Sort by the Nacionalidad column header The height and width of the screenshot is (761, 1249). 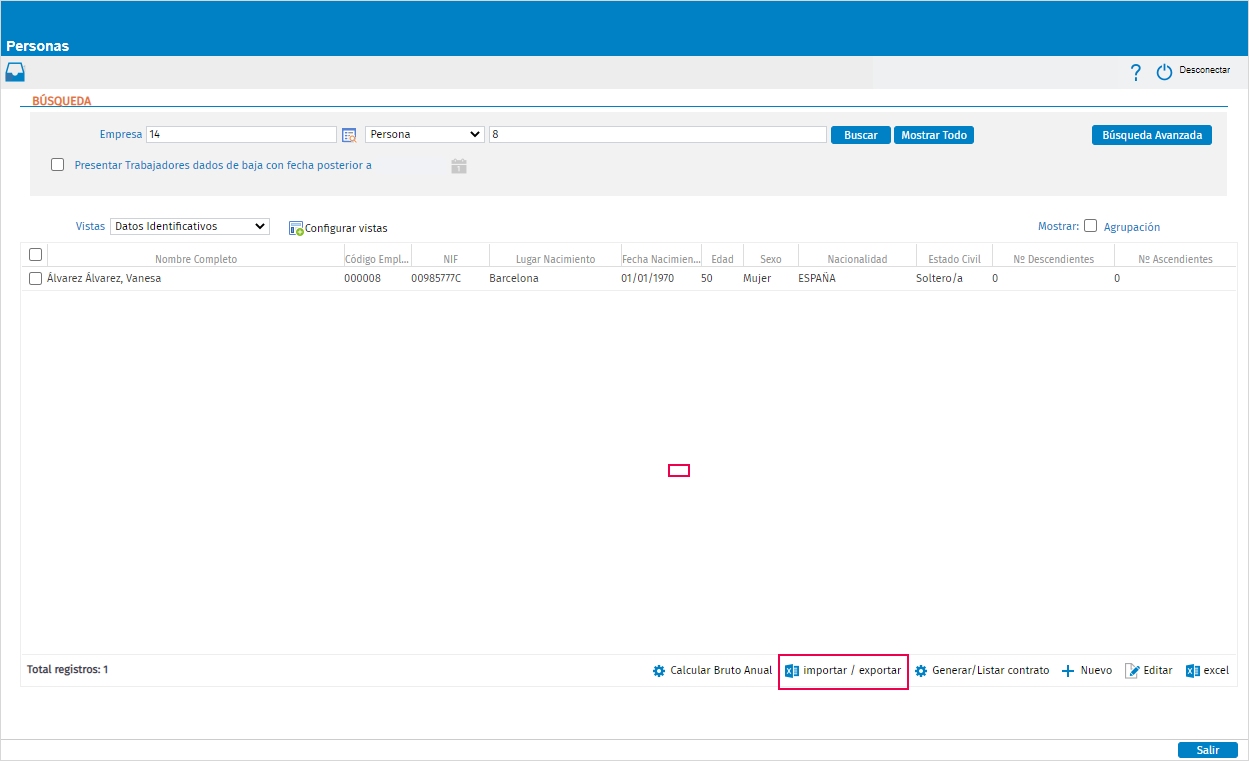click(x=857, y=259)
